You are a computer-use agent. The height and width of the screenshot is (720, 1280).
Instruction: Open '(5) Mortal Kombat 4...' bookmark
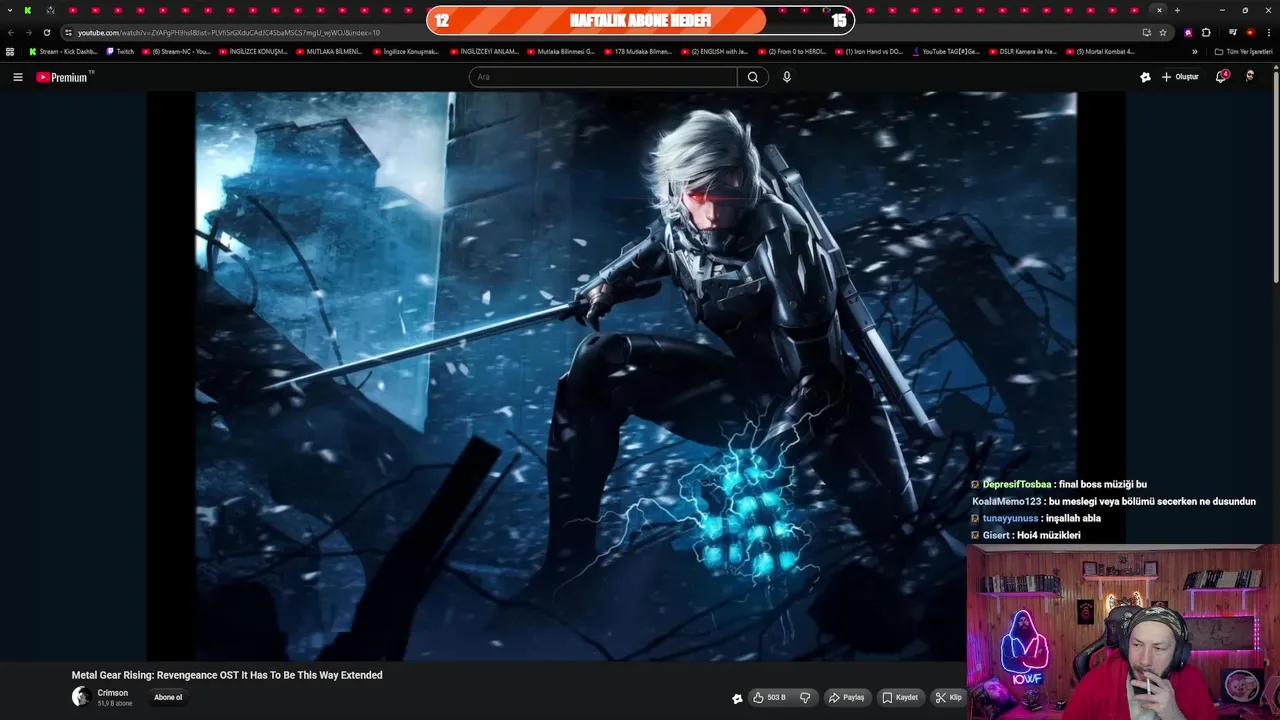point(1100,51)
